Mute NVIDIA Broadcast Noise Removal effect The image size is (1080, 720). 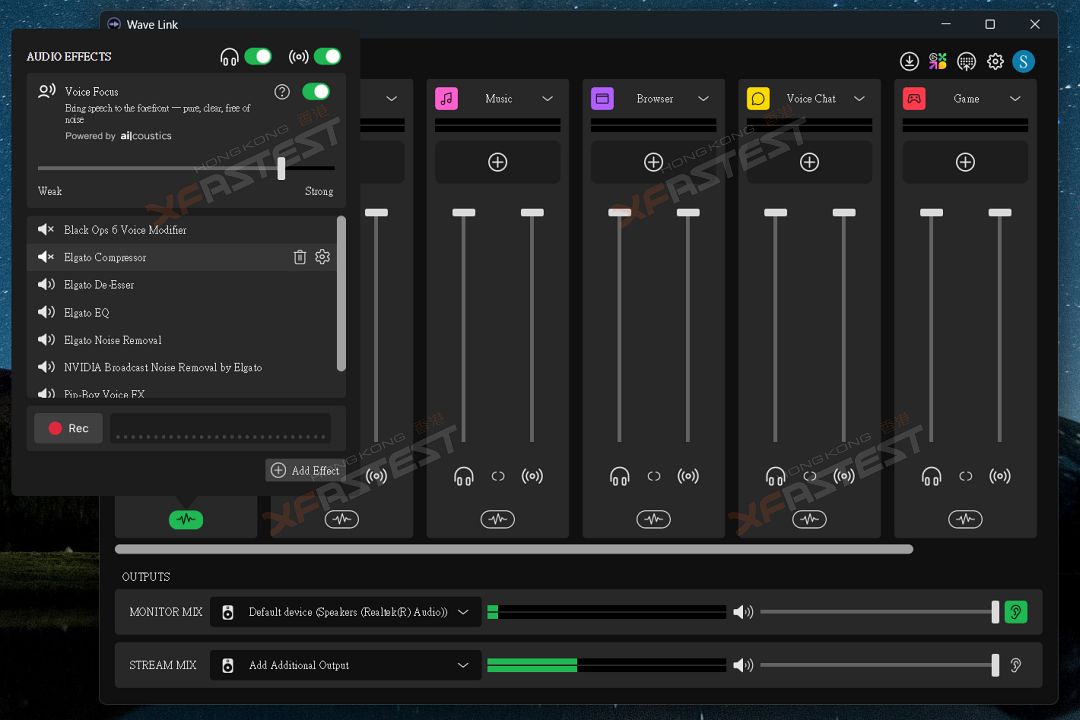(46, 367)
